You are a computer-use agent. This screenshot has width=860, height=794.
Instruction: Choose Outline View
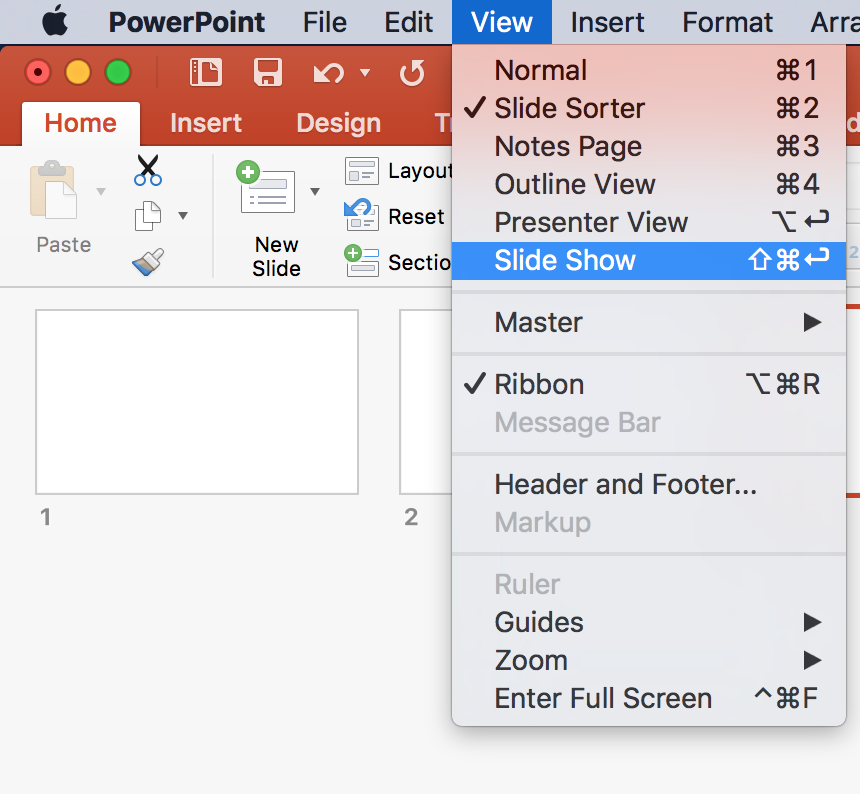[x=649, y=184]
